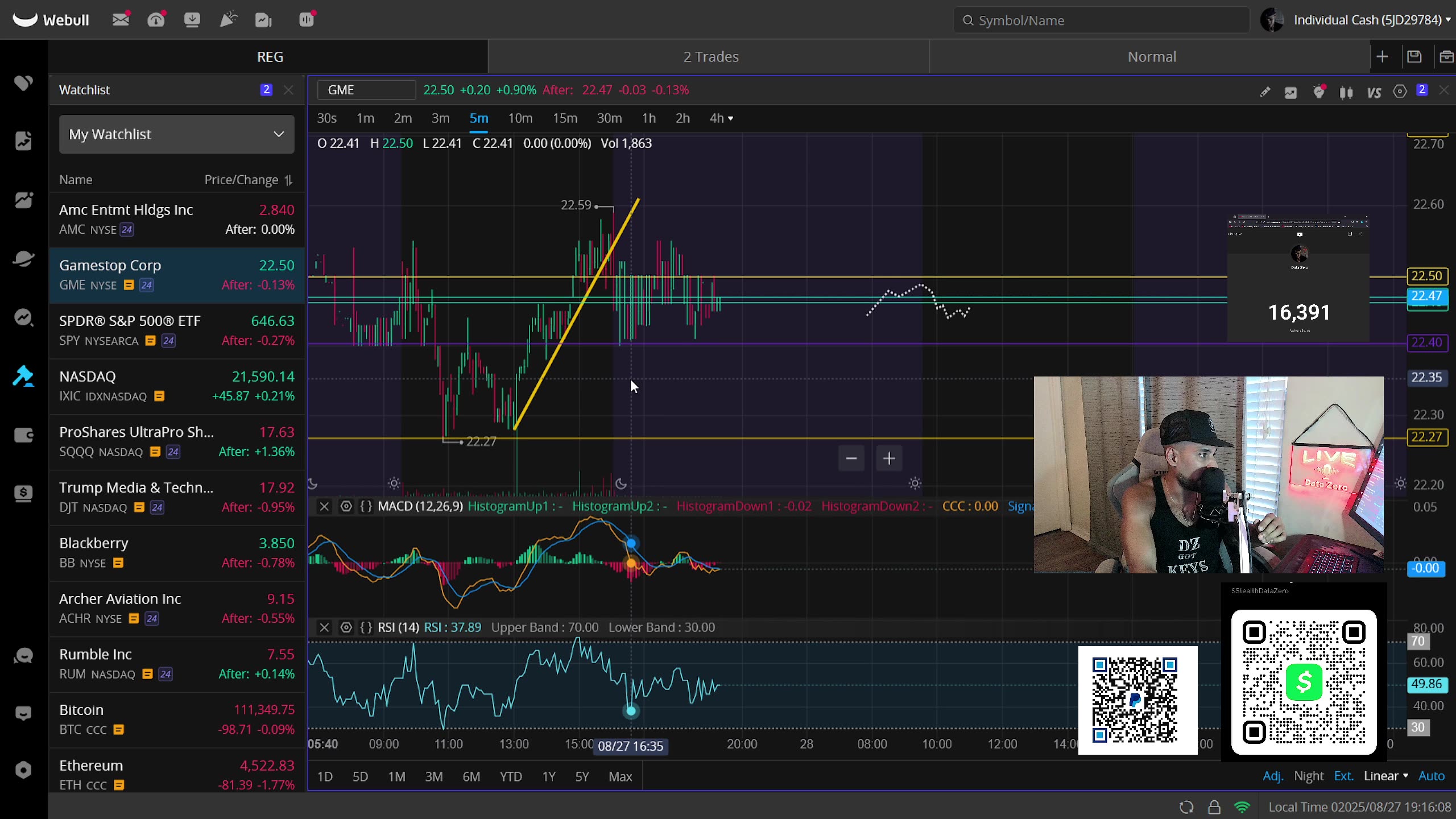
Task: Click the chart zoom-in plus button
Action: [889, 458]
